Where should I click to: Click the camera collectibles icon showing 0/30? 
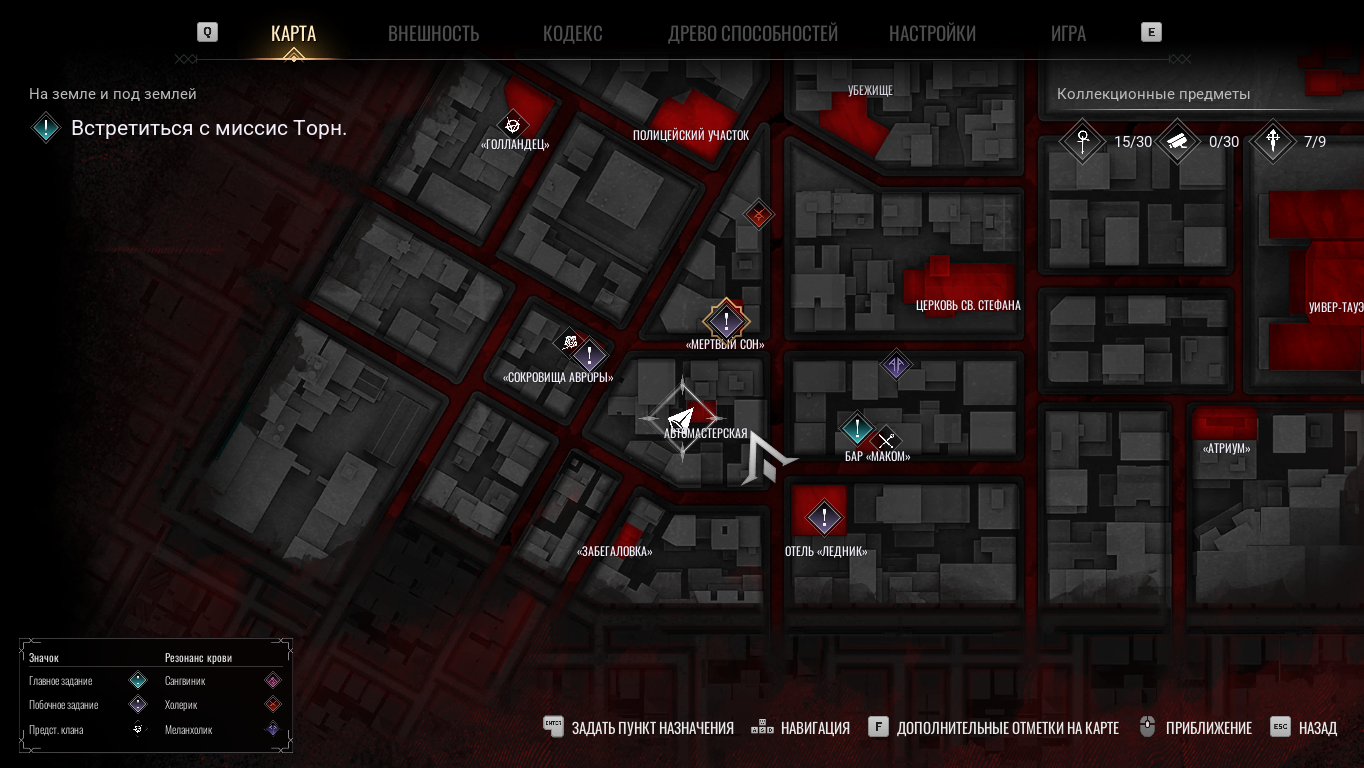pos(1177,141)
